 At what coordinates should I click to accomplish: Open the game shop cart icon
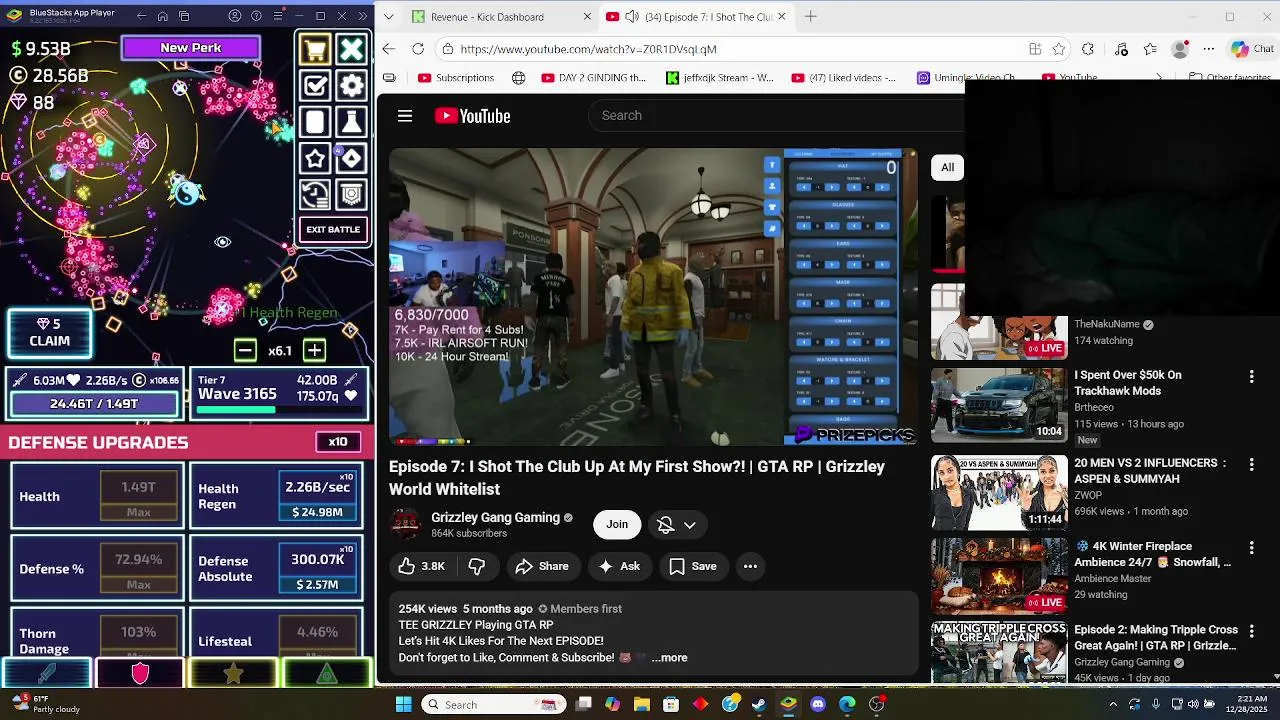(x=315, y=50)
